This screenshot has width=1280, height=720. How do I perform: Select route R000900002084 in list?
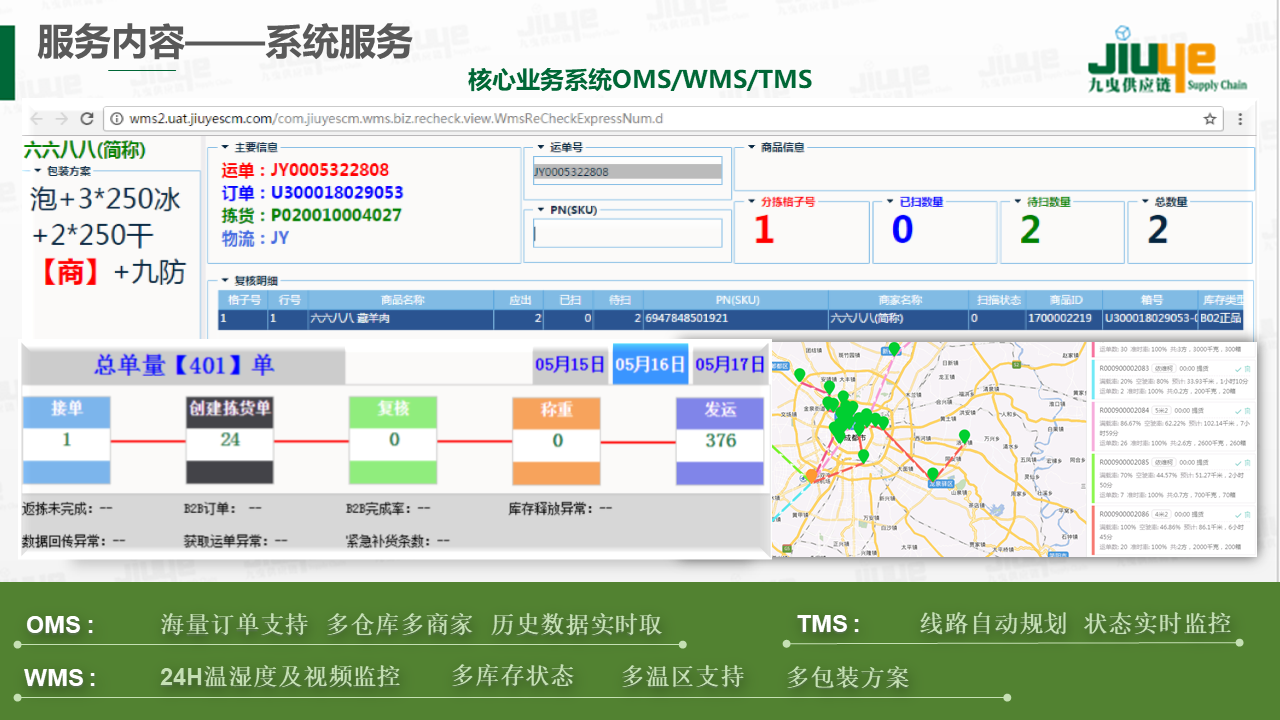point(1173,427)
